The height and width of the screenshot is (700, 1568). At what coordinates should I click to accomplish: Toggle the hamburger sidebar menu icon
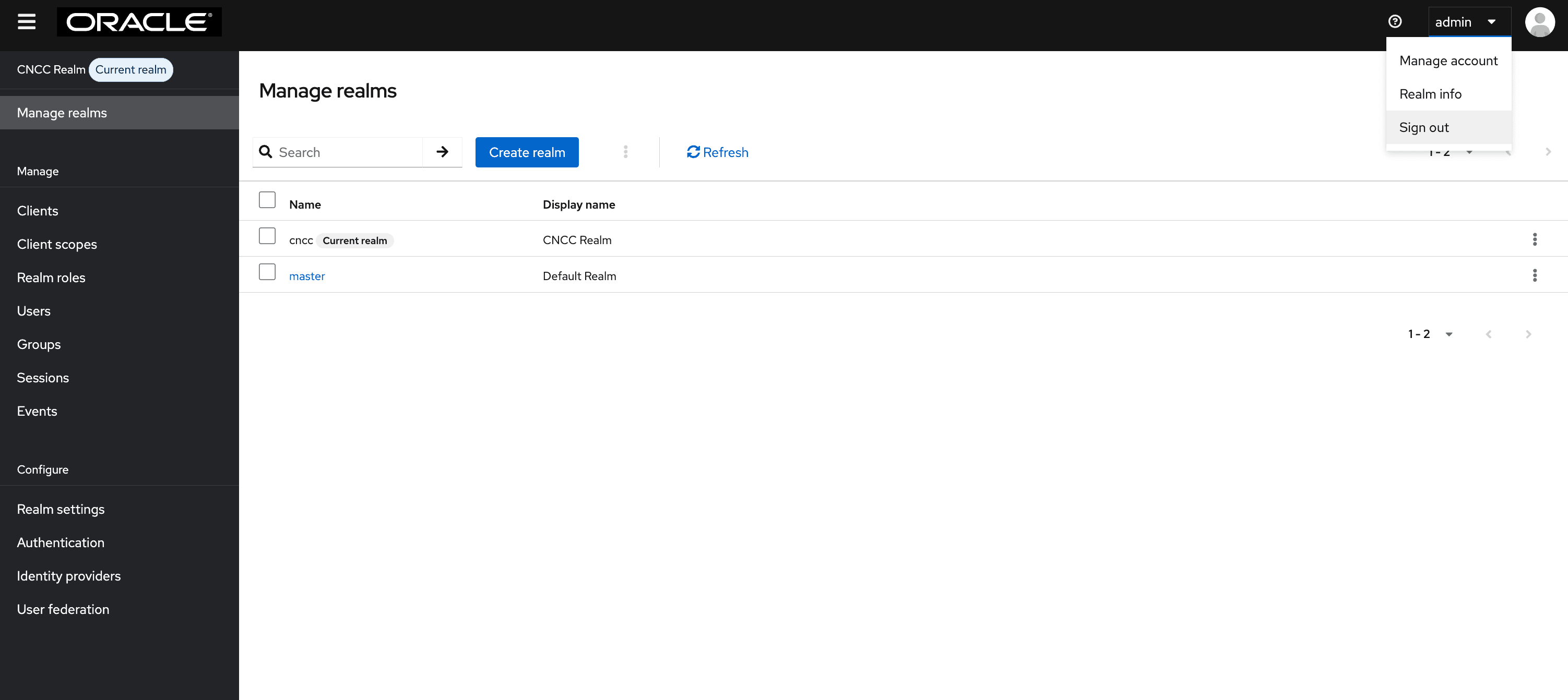26,22
